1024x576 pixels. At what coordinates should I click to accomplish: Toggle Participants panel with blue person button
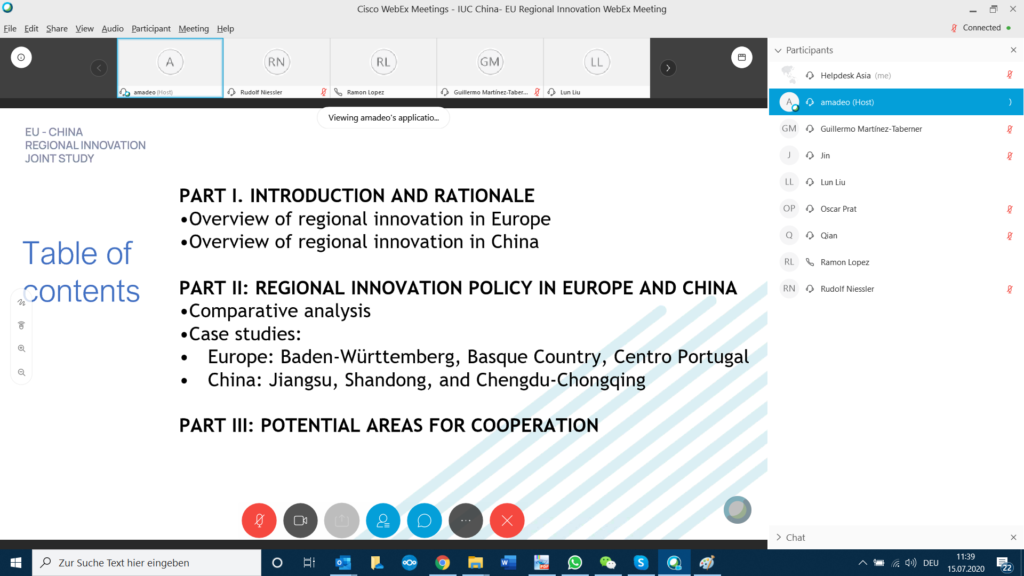pos(383,520)
